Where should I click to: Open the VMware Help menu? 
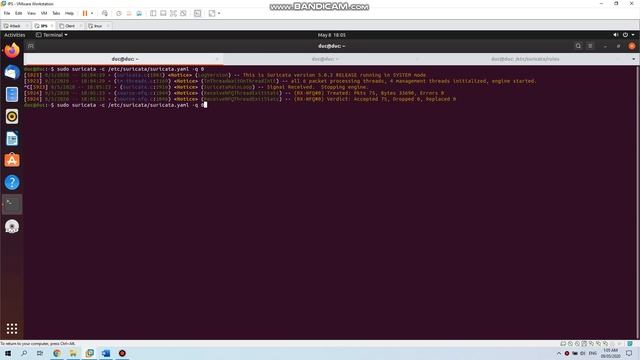coord(69,13)
